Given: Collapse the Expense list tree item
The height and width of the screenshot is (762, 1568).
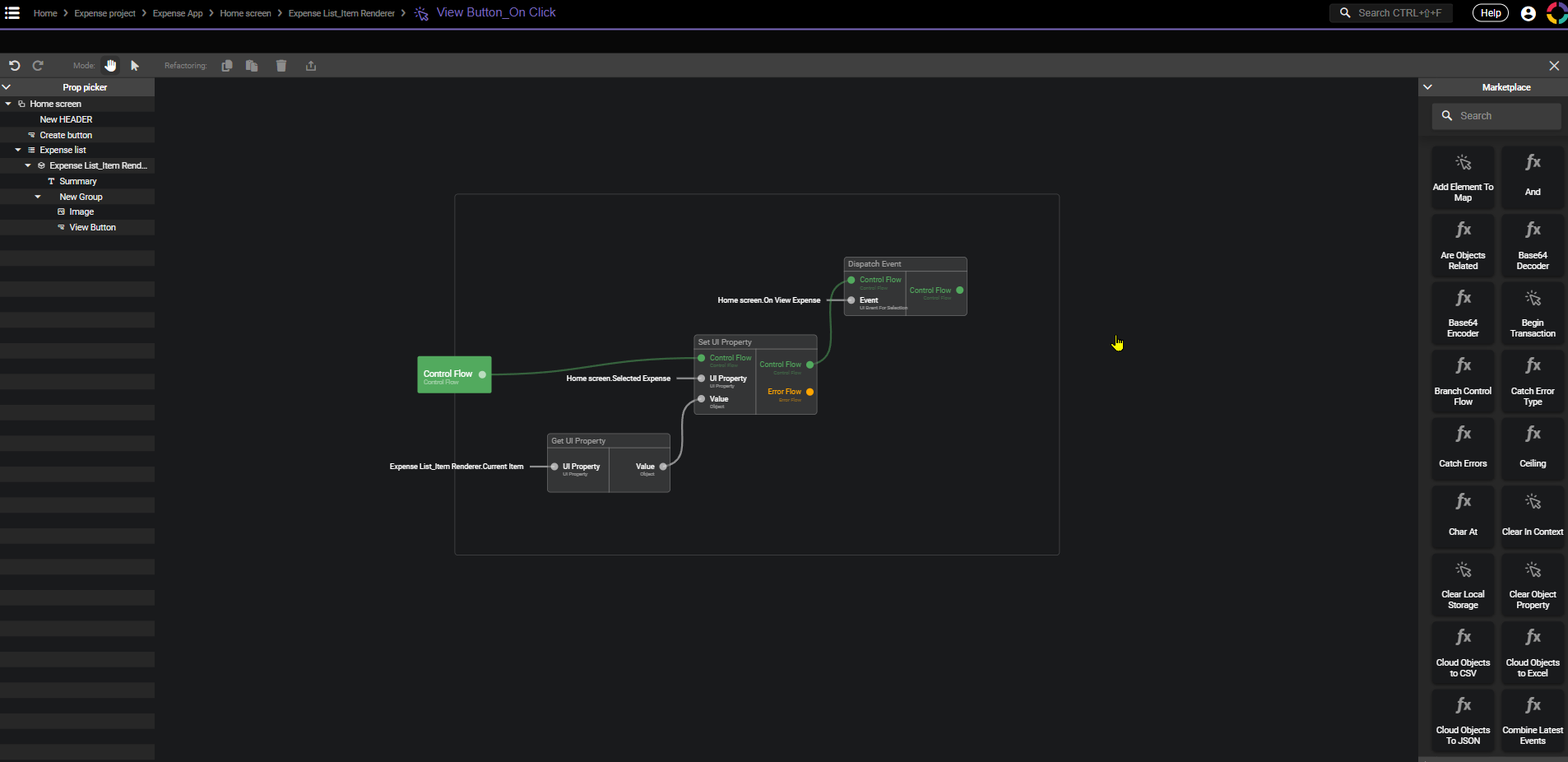Looking at the screenshot, I should [x=18, y=150].
